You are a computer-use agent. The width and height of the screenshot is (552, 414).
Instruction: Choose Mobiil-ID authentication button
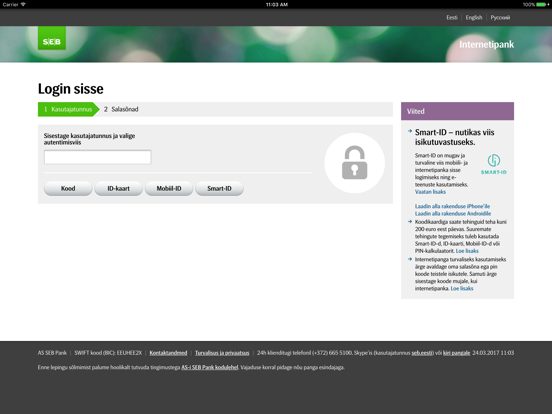click(169, 188)
